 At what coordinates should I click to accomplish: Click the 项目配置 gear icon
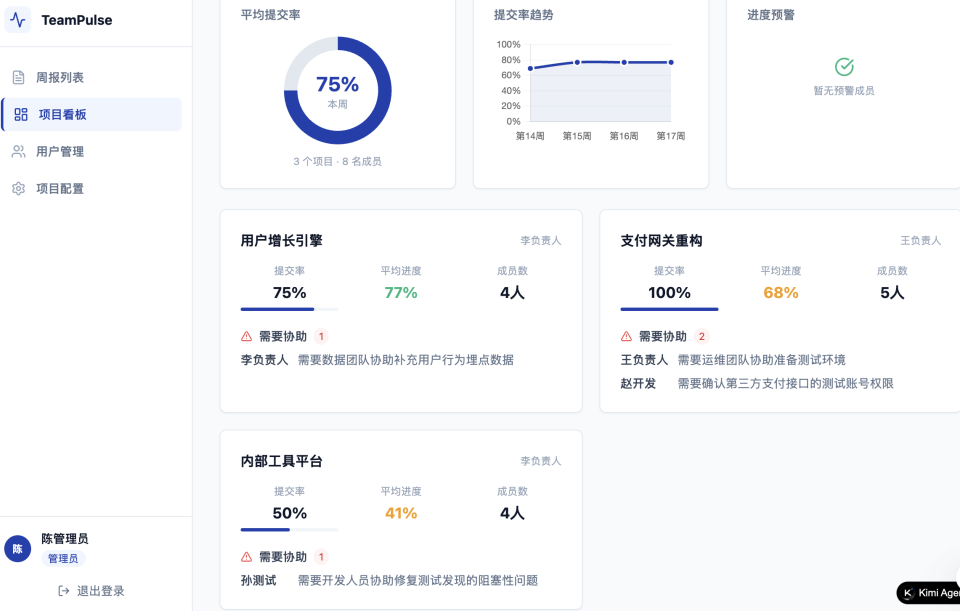(x=17, y=188)
